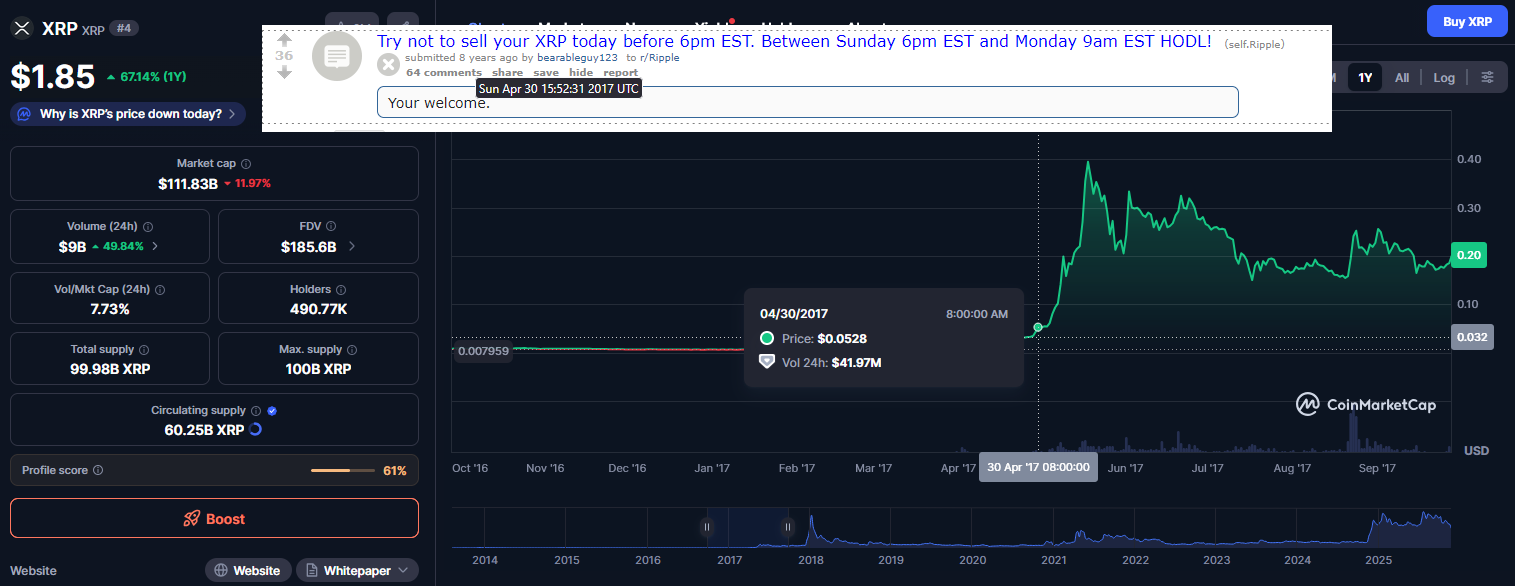Click Reddit post hide link

tap(581, 73)
